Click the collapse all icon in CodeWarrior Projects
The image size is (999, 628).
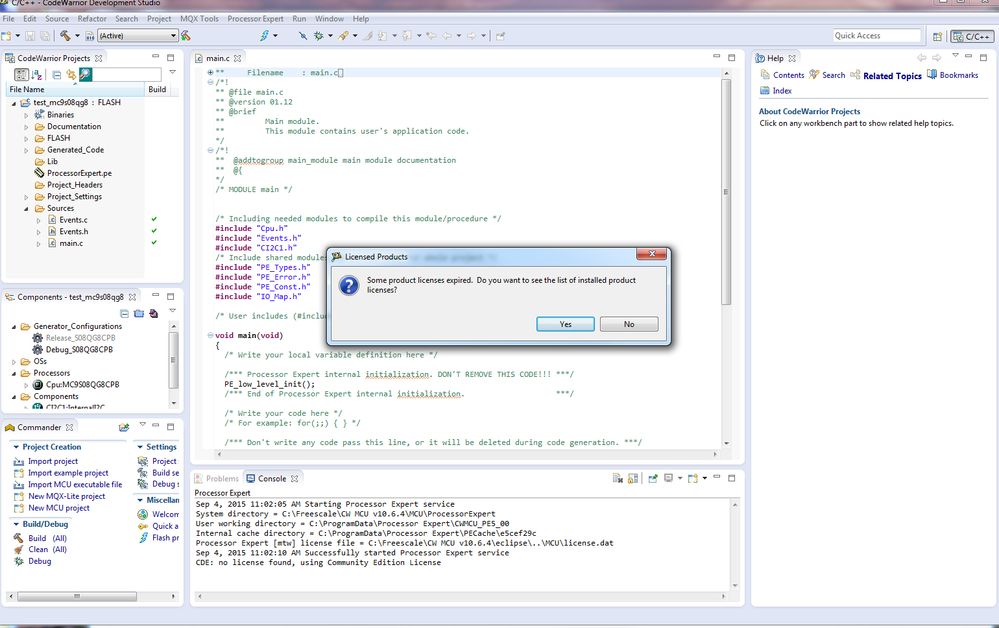(57, 75)
